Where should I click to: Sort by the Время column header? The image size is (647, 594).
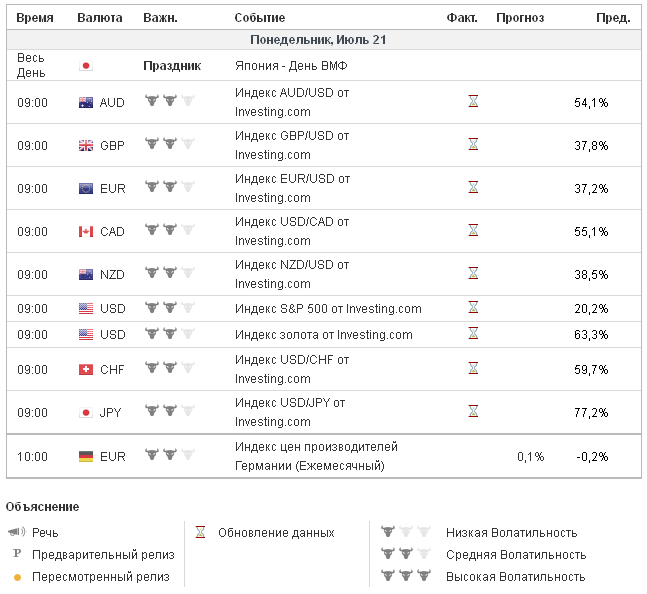tap(35, 18)
